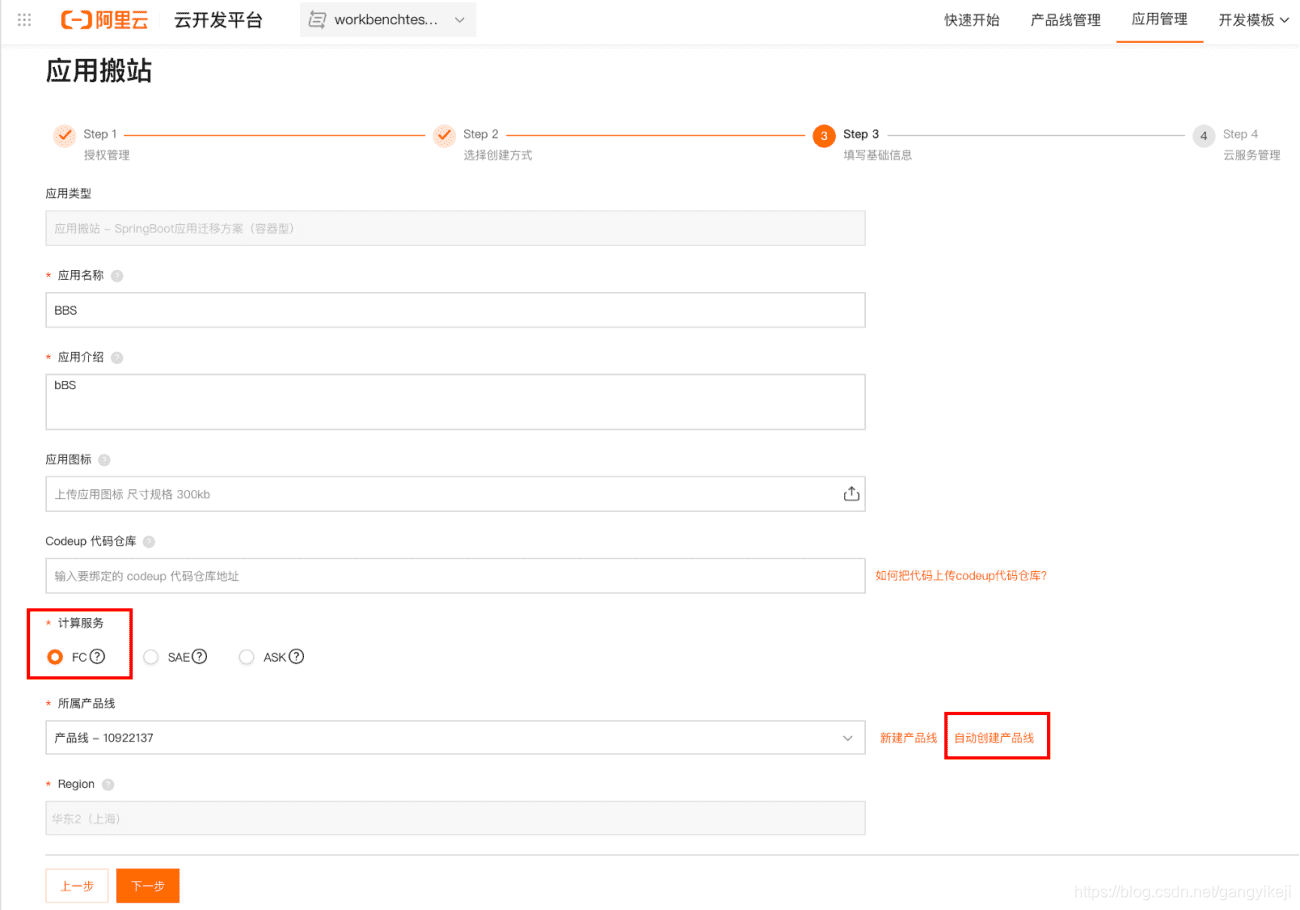Open 如何把代码上传codeup代码仓库? link
This screenshot has height=910, width=1300.
click(x=961, y=576)
